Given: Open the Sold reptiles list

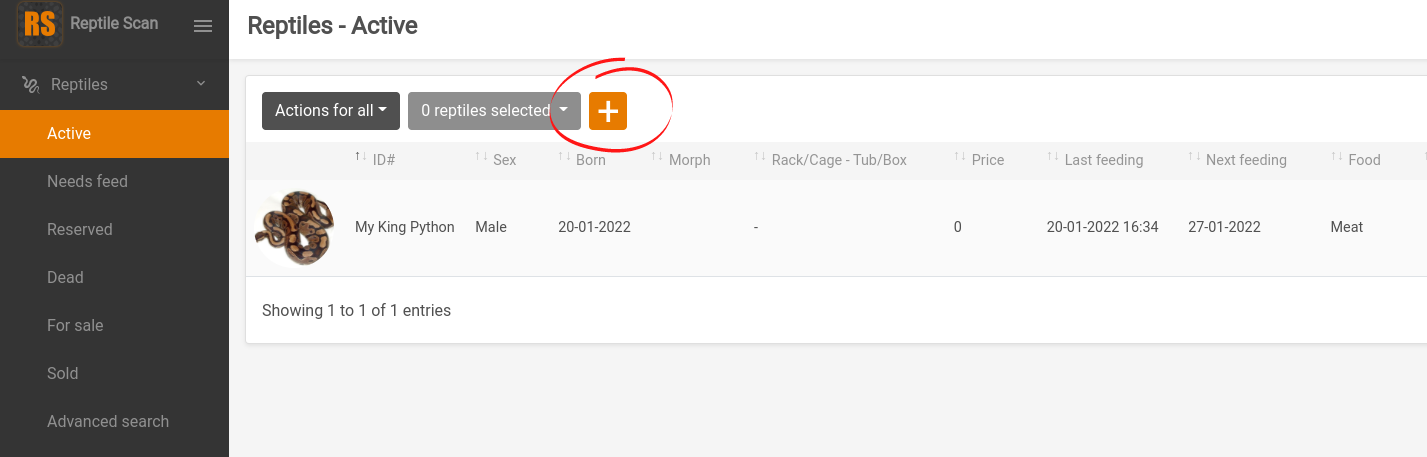Looking at the screenshot, I should [62, 374].
